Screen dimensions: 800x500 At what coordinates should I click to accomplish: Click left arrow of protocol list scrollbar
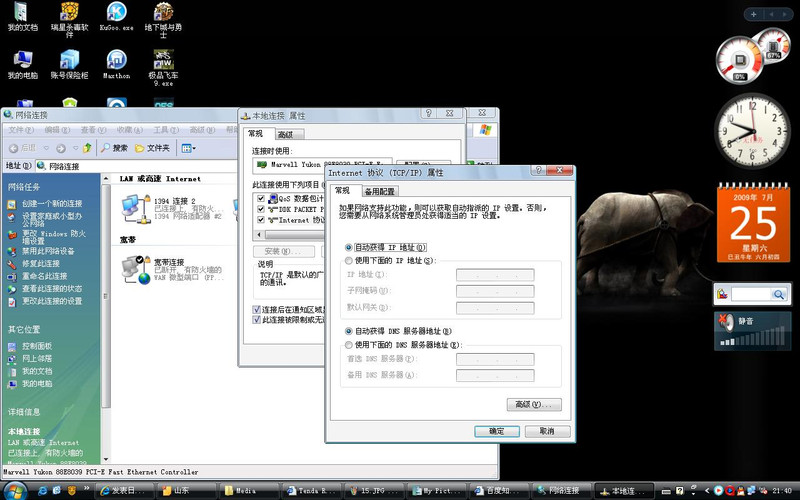(260, 235)
